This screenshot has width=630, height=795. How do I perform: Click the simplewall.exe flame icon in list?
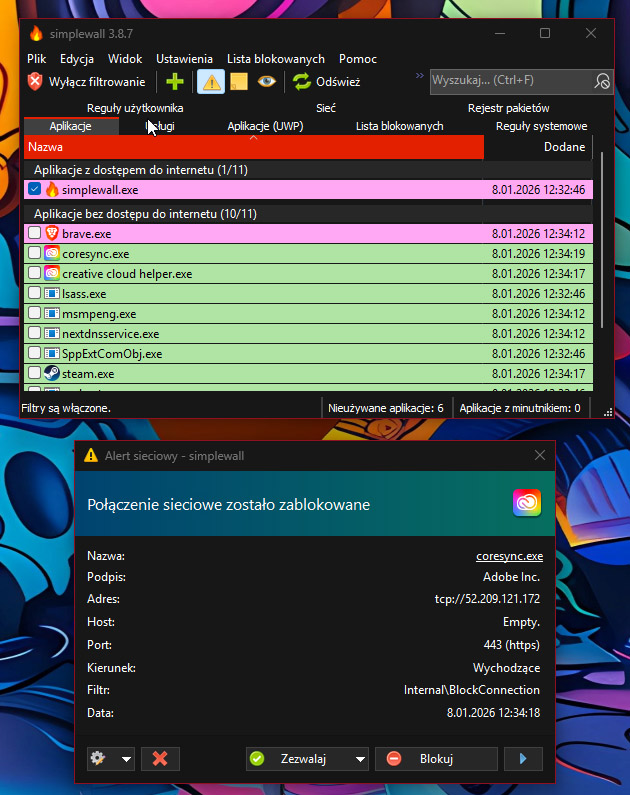(x=52, y=189)
